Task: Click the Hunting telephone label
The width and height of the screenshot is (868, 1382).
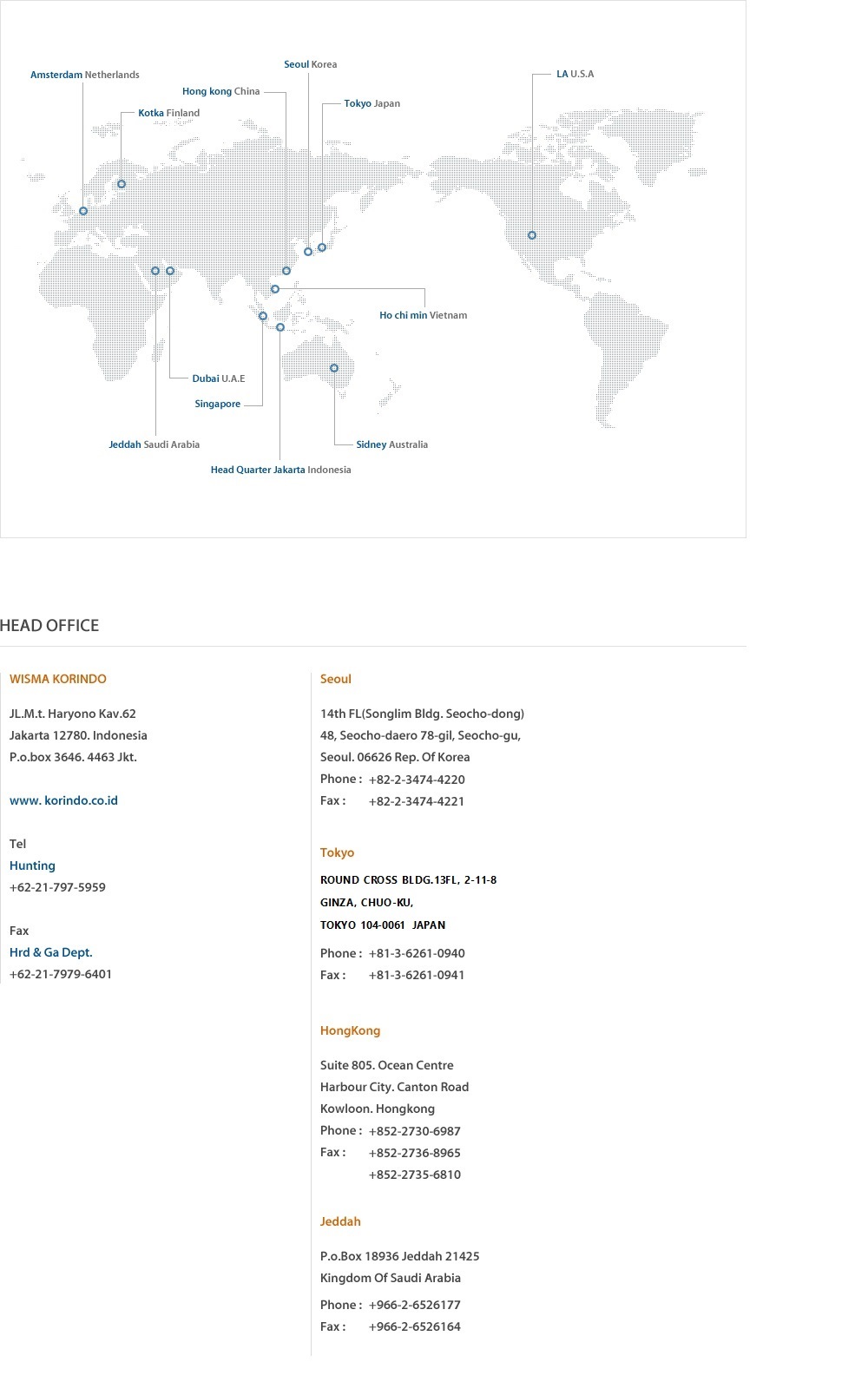Action: pyautogui.click(x=32, y=865)
